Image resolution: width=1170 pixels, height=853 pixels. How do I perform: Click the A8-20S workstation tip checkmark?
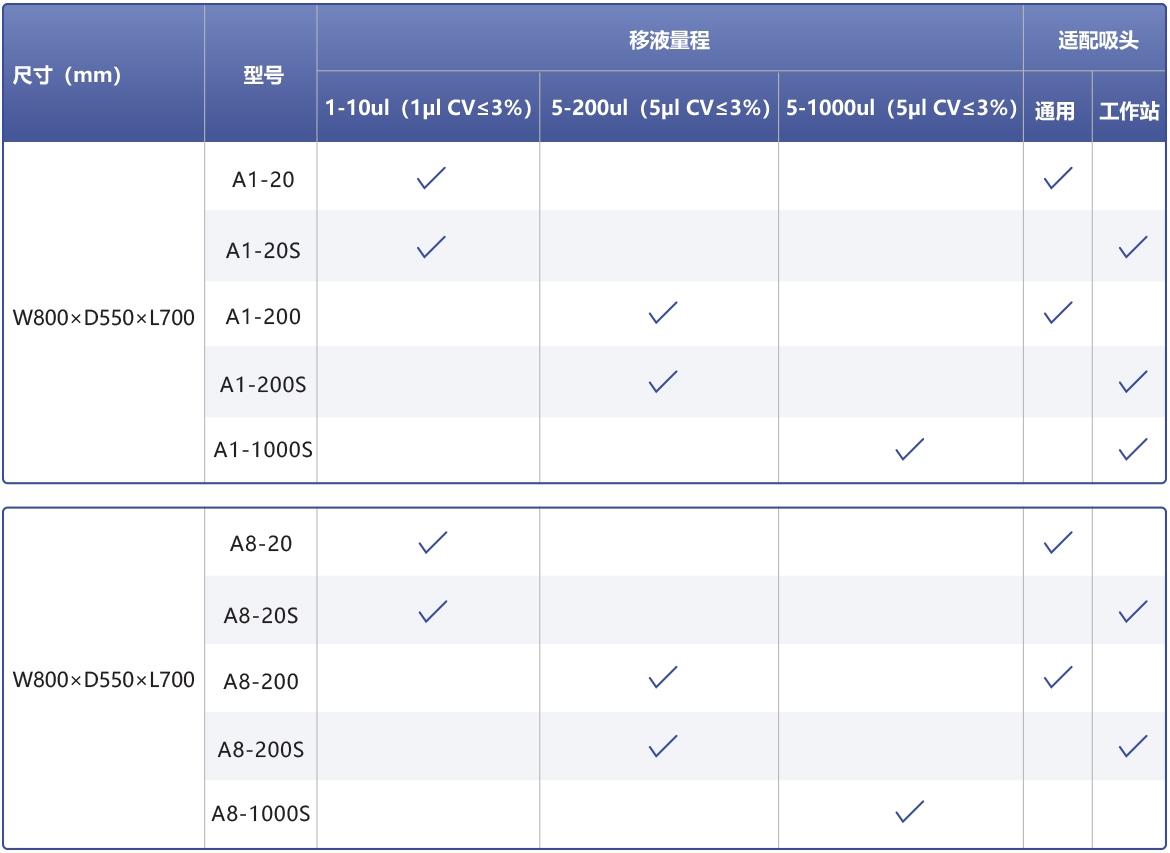1133,611
